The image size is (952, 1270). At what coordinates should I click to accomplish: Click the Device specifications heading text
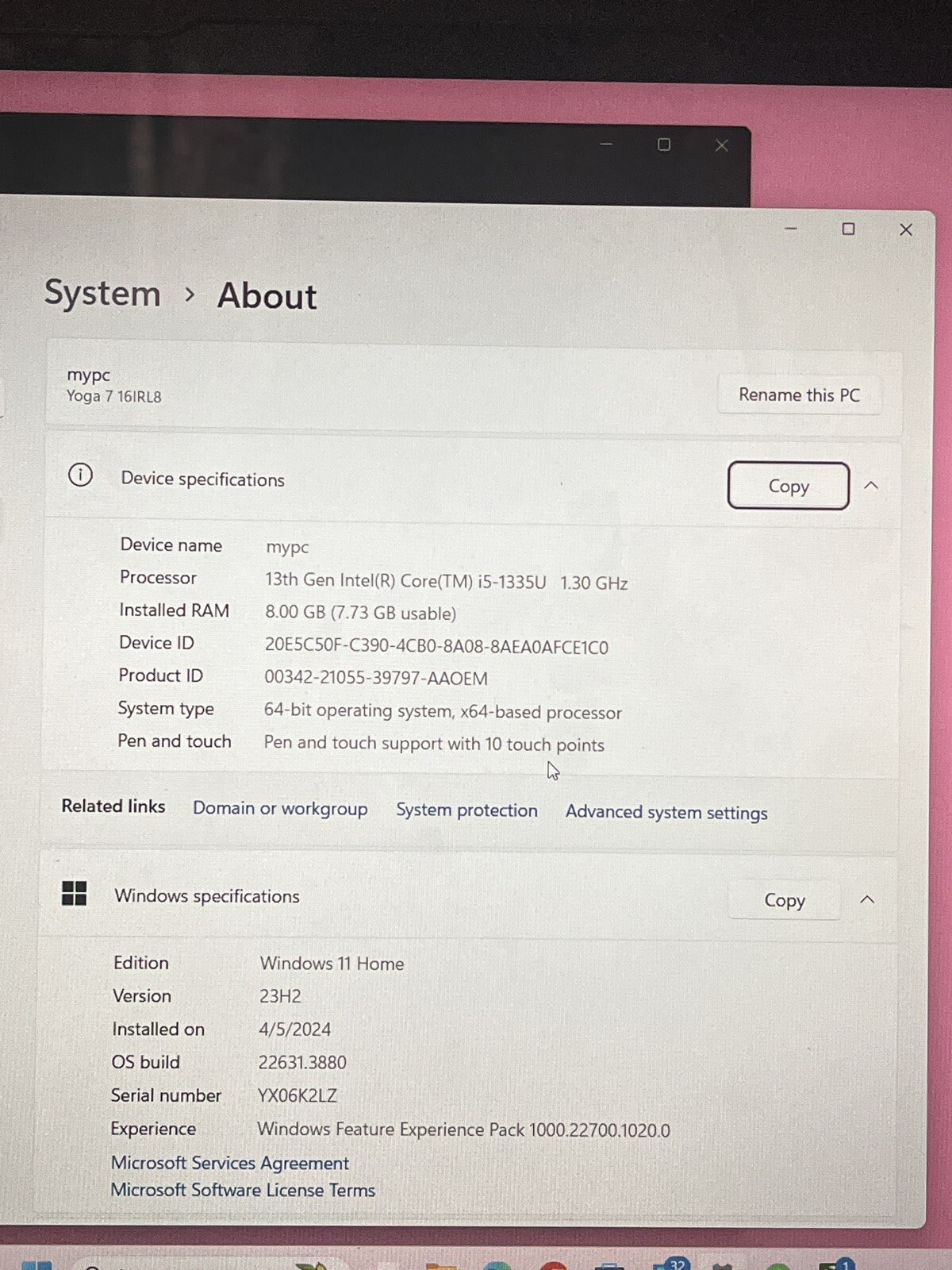click(x=202, y=479)
